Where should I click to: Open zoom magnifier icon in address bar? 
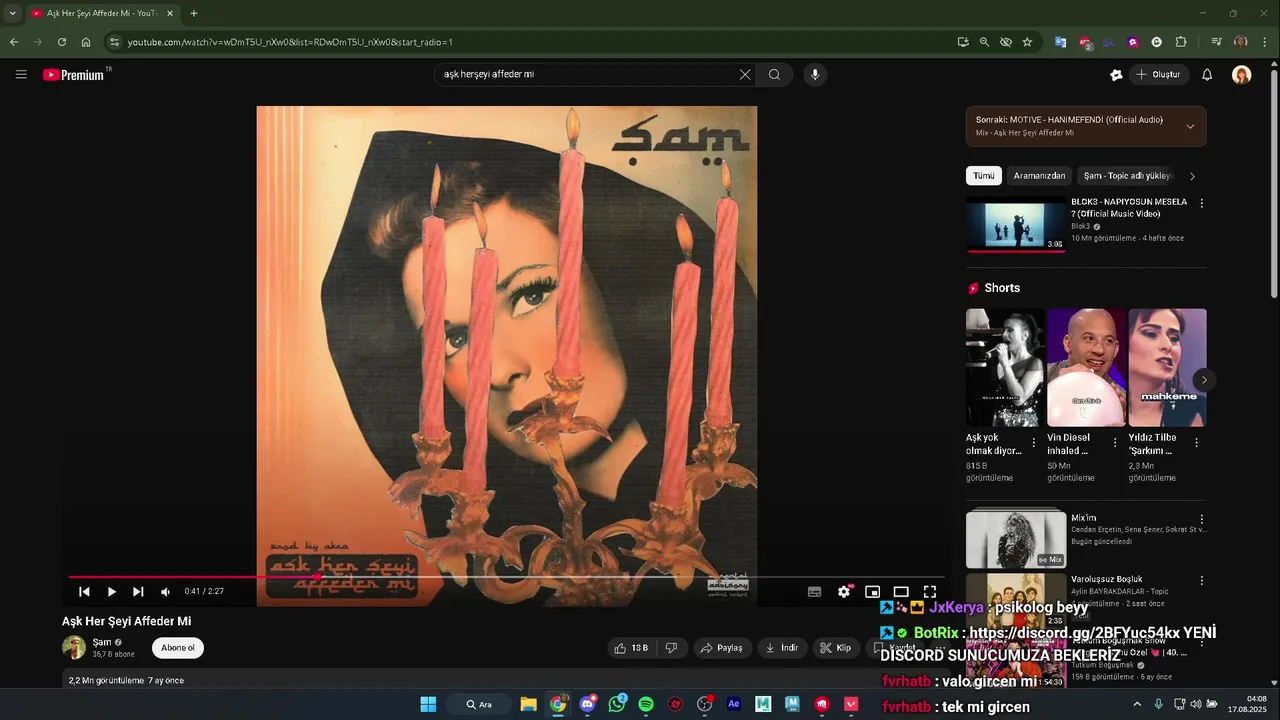click(984, 42)
